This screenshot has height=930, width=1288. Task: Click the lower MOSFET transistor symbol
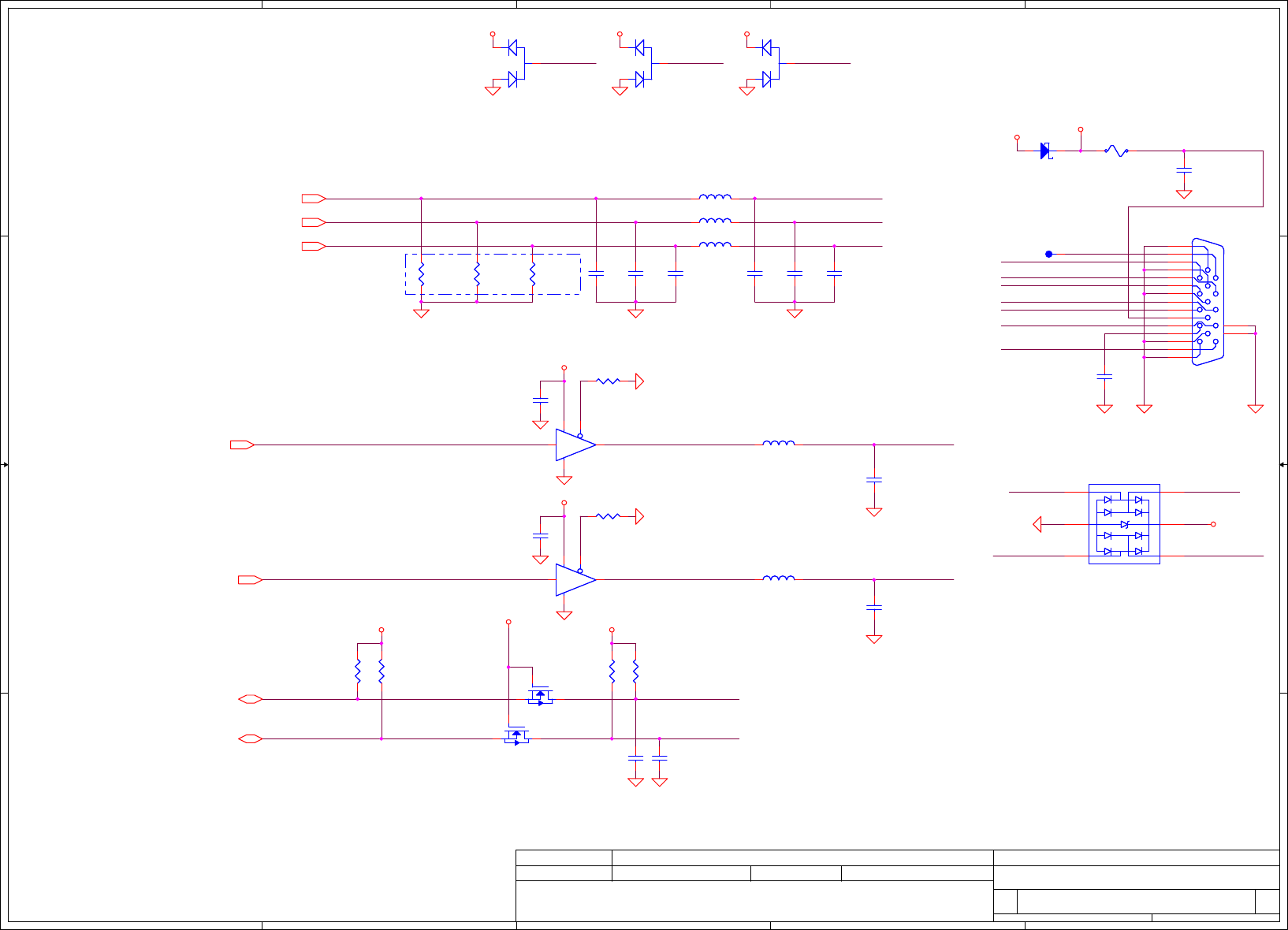tap(516, 735)
